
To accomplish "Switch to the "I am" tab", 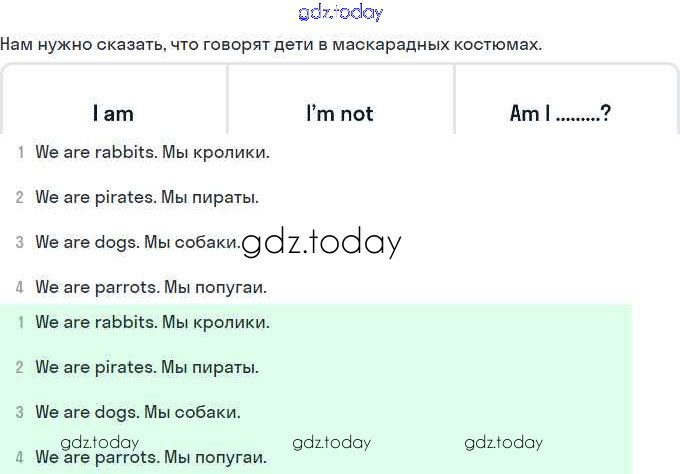I will (x=113, y=114).
